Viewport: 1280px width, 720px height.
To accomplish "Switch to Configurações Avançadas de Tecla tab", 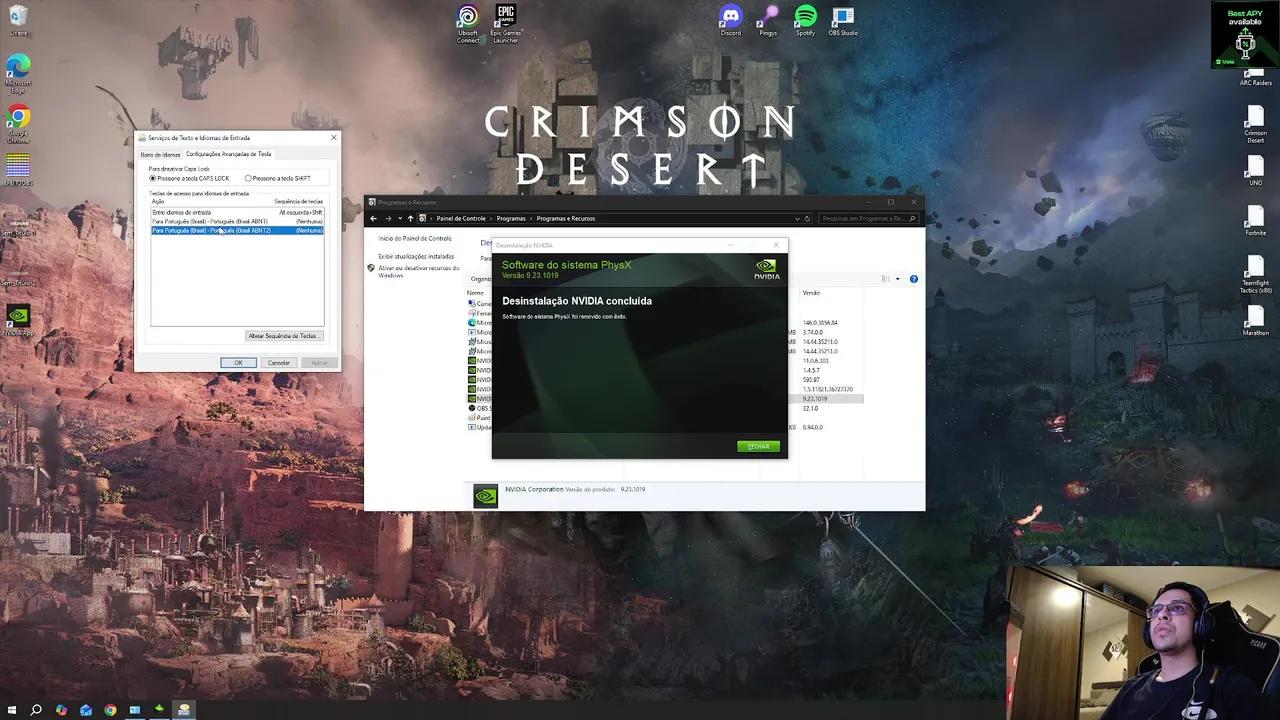I will pyautogui.click(x=229, y=154).
